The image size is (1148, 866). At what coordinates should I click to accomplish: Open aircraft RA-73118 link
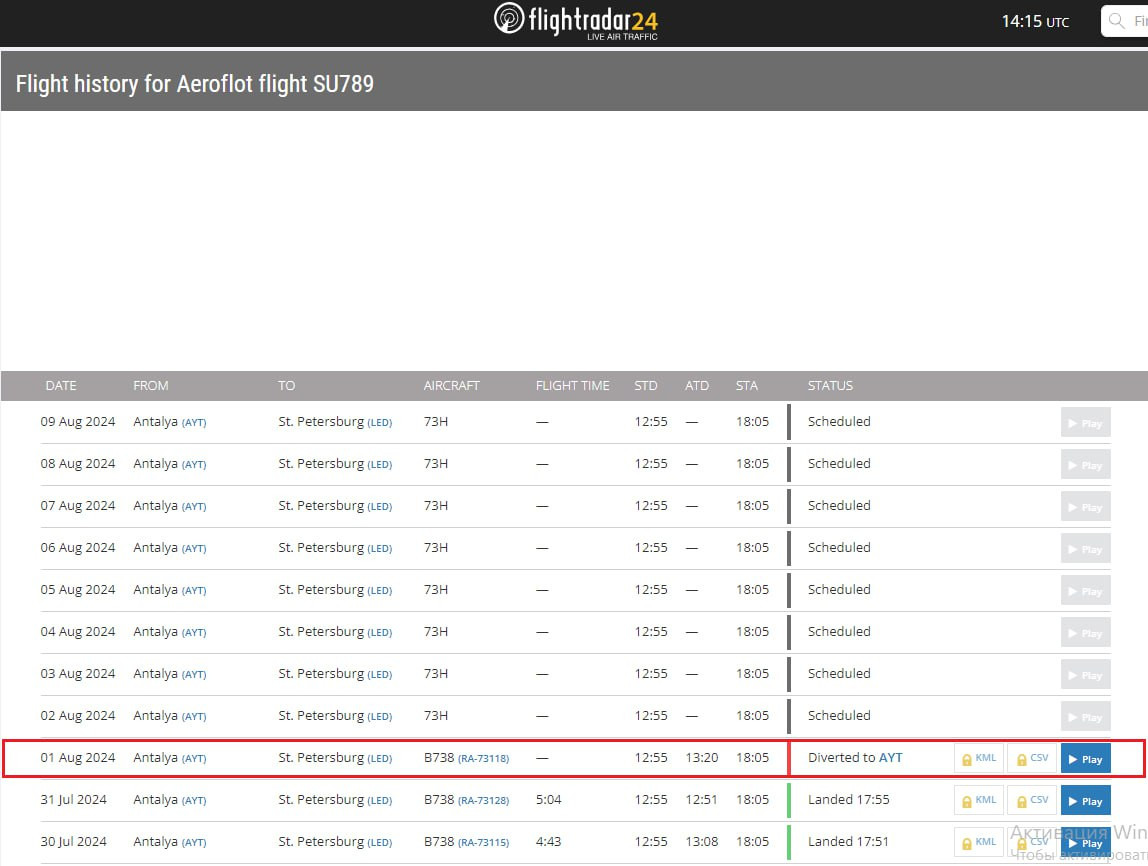coord(483,758)
